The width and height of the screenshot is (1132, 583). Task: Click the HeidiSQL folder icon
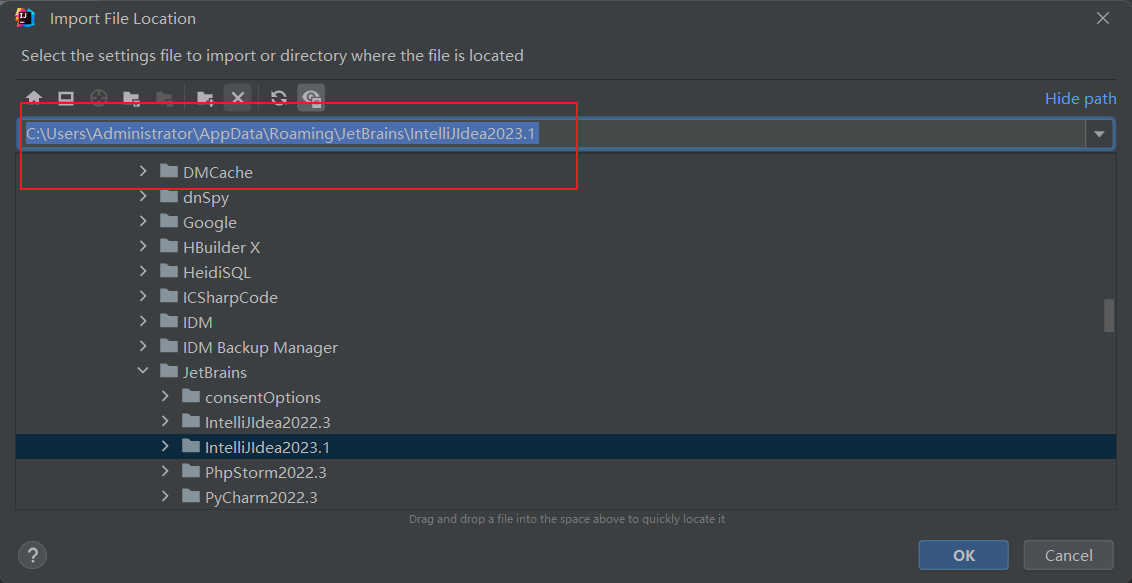169,272
